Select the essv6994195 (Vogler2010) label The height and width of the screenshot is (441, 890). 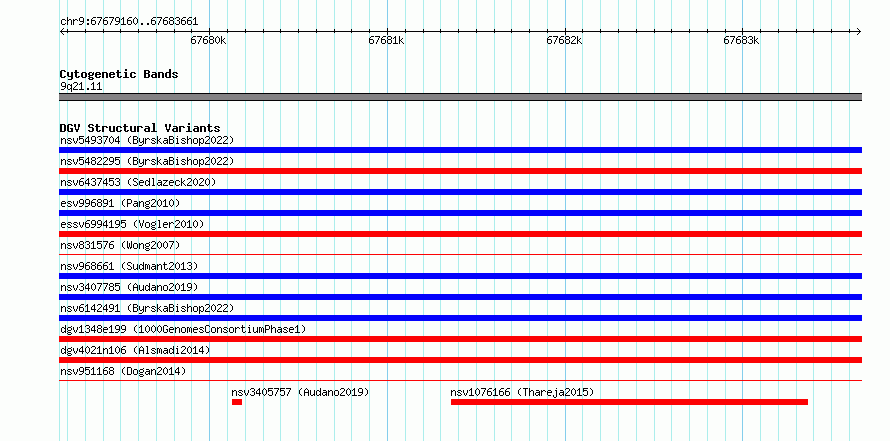point(132,224)
